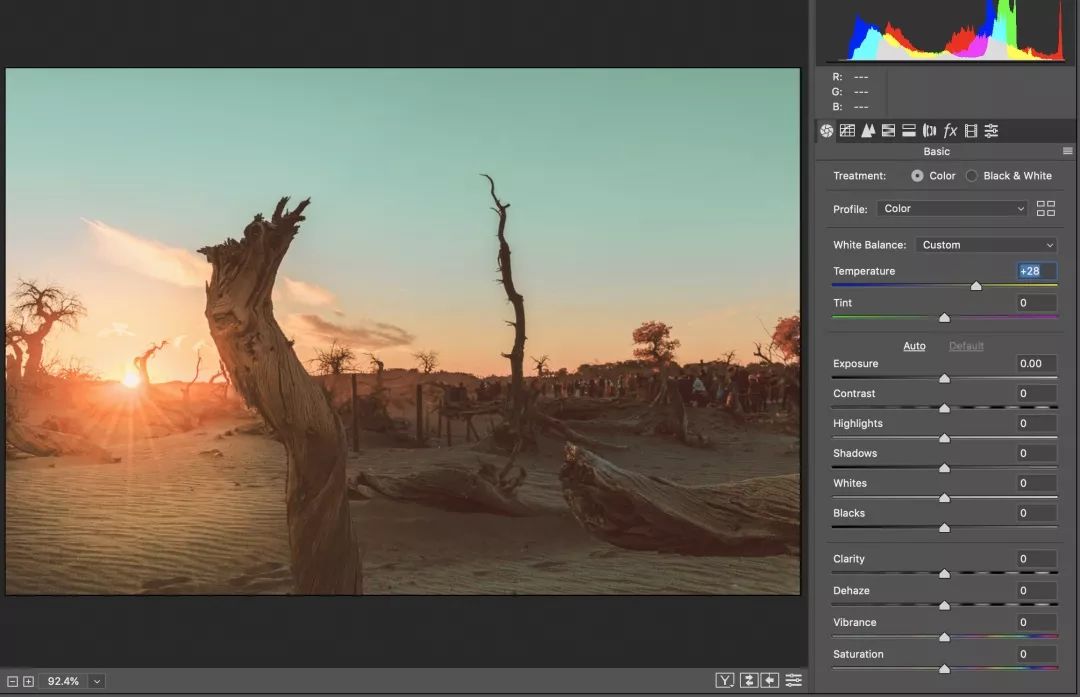Screen dimensions: 1080x697
Task: Click the Default settings link
Action: tap(966, 346)
